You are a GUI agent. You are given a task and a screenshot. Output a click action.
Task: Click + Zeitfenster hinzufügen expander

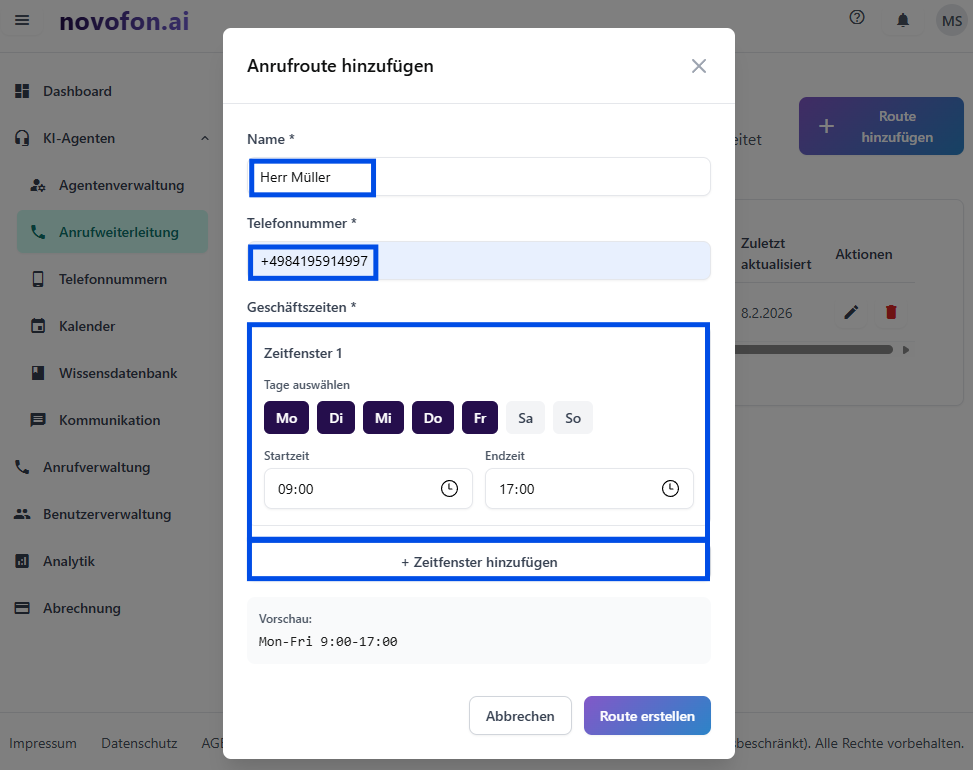pos(479,562)
